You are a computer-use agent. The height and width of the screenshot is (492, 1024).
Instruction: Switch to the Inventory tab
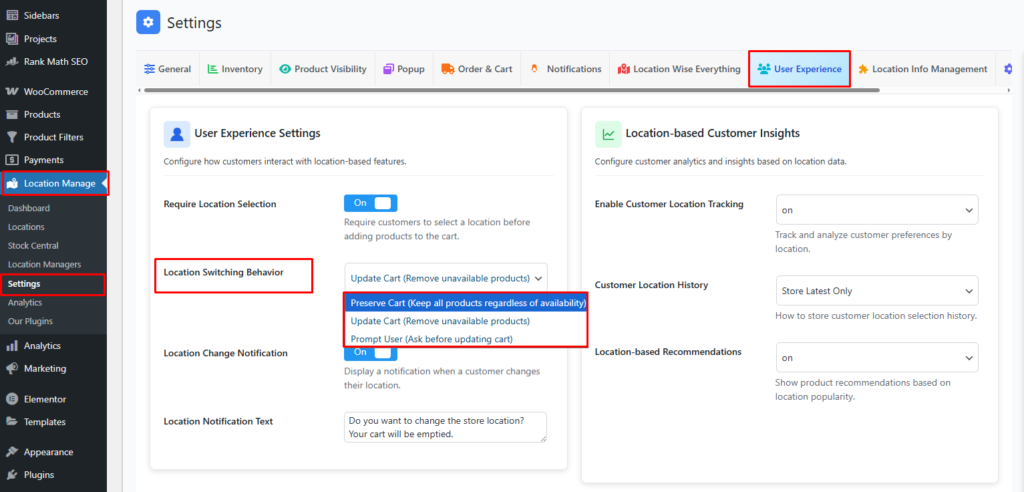235,69
